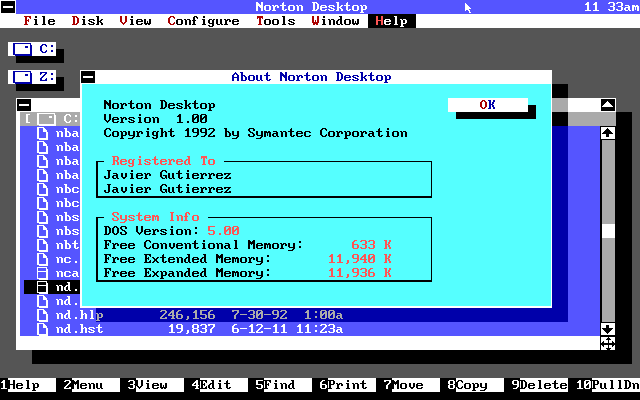Click the scrollbar up arrow in file list
Screen dimensions: 640x400
608,133
